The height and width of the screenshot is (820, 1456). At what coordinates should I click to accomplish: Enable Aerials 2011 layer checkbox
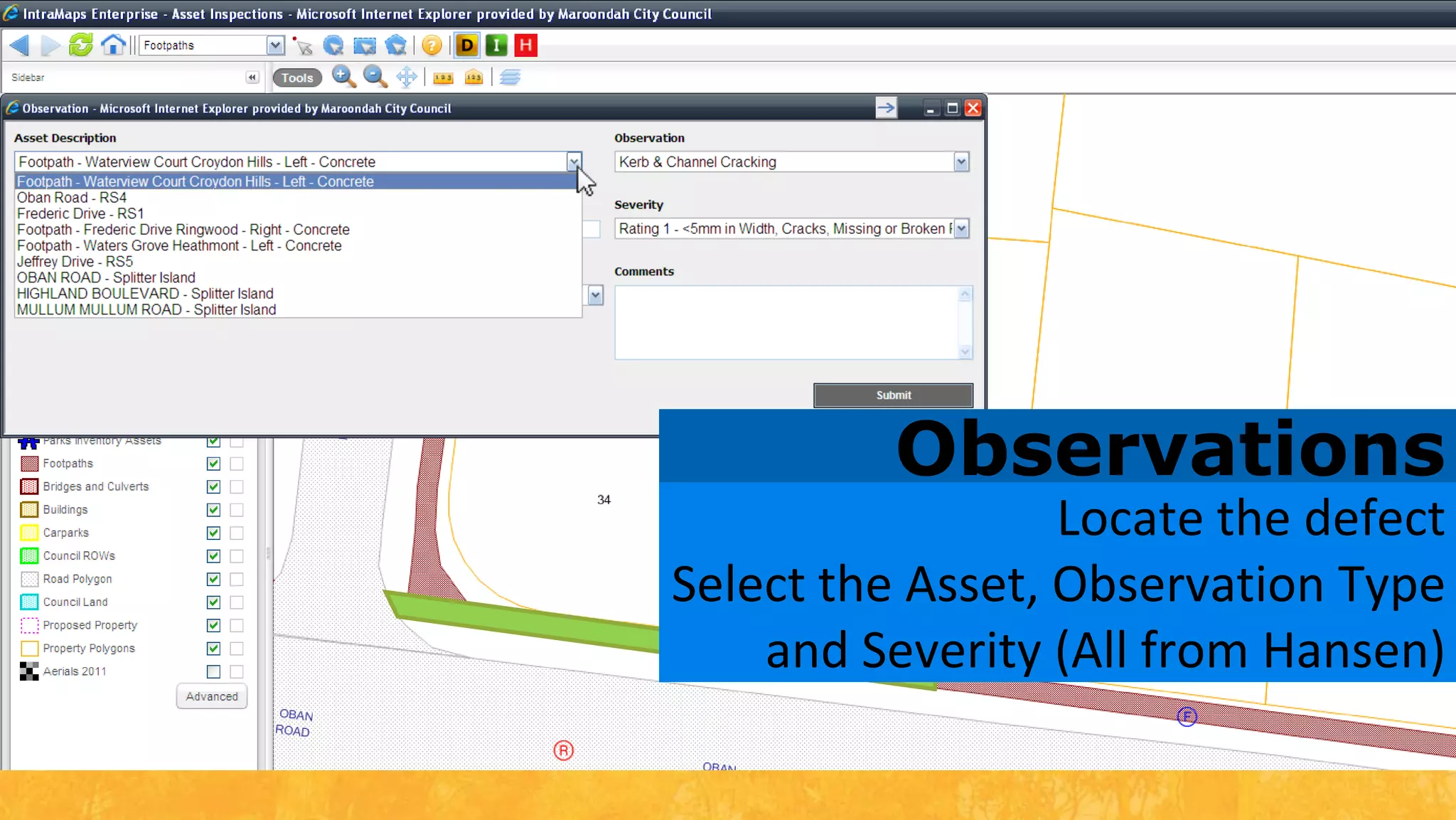pos(213,671)
